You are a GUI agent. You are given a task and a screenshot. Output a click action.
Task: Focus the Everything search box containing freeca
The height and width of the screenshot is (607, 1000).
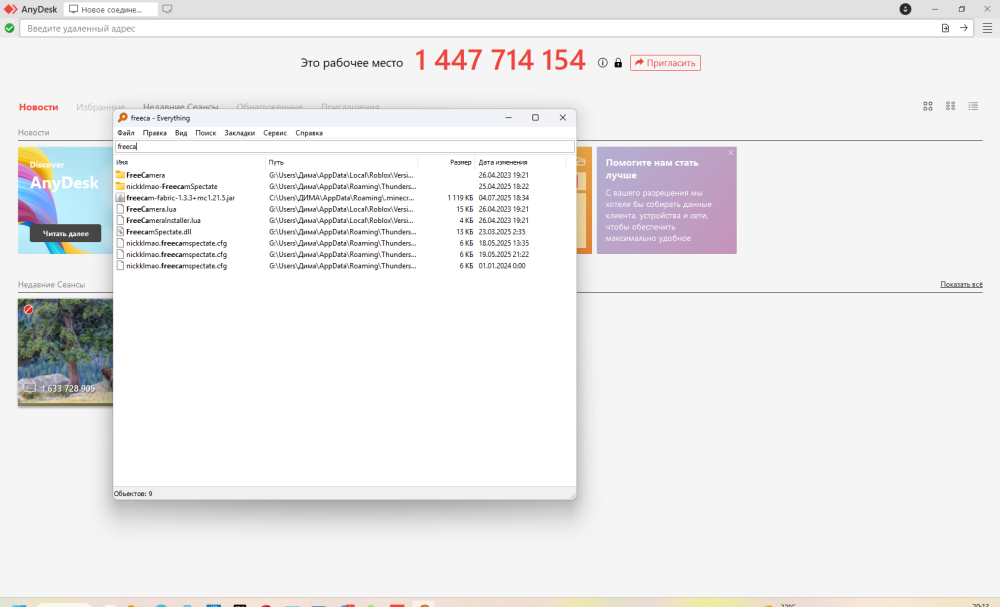click(344, 146)
